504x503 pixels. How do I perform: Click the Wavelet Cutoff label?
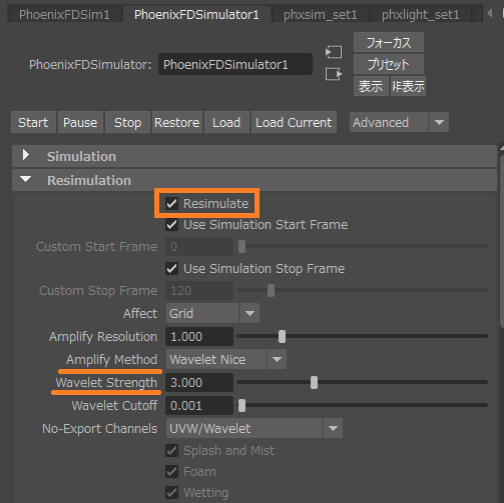[114, 405]
